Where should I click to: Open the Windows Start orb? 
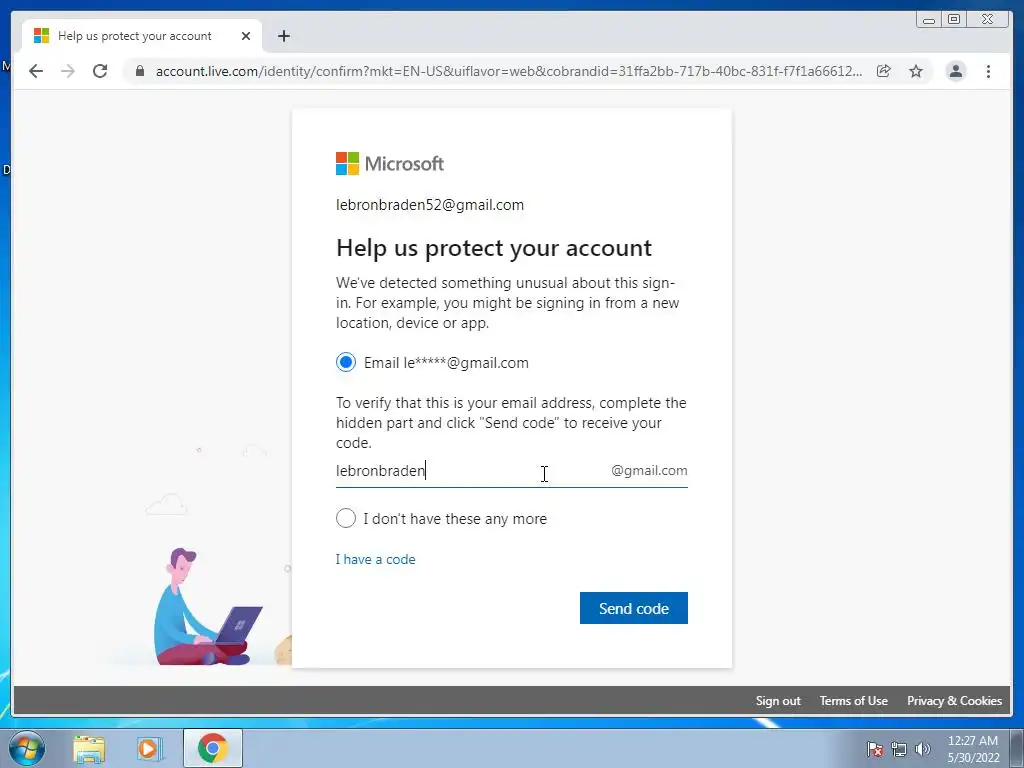[x=27, y=748]
